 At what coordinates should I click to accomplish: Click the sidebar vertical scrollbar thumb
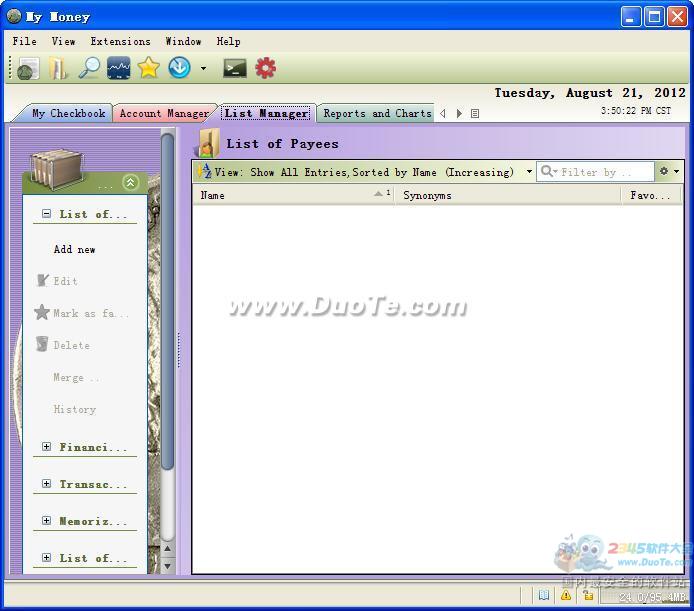tap(167, 301)
